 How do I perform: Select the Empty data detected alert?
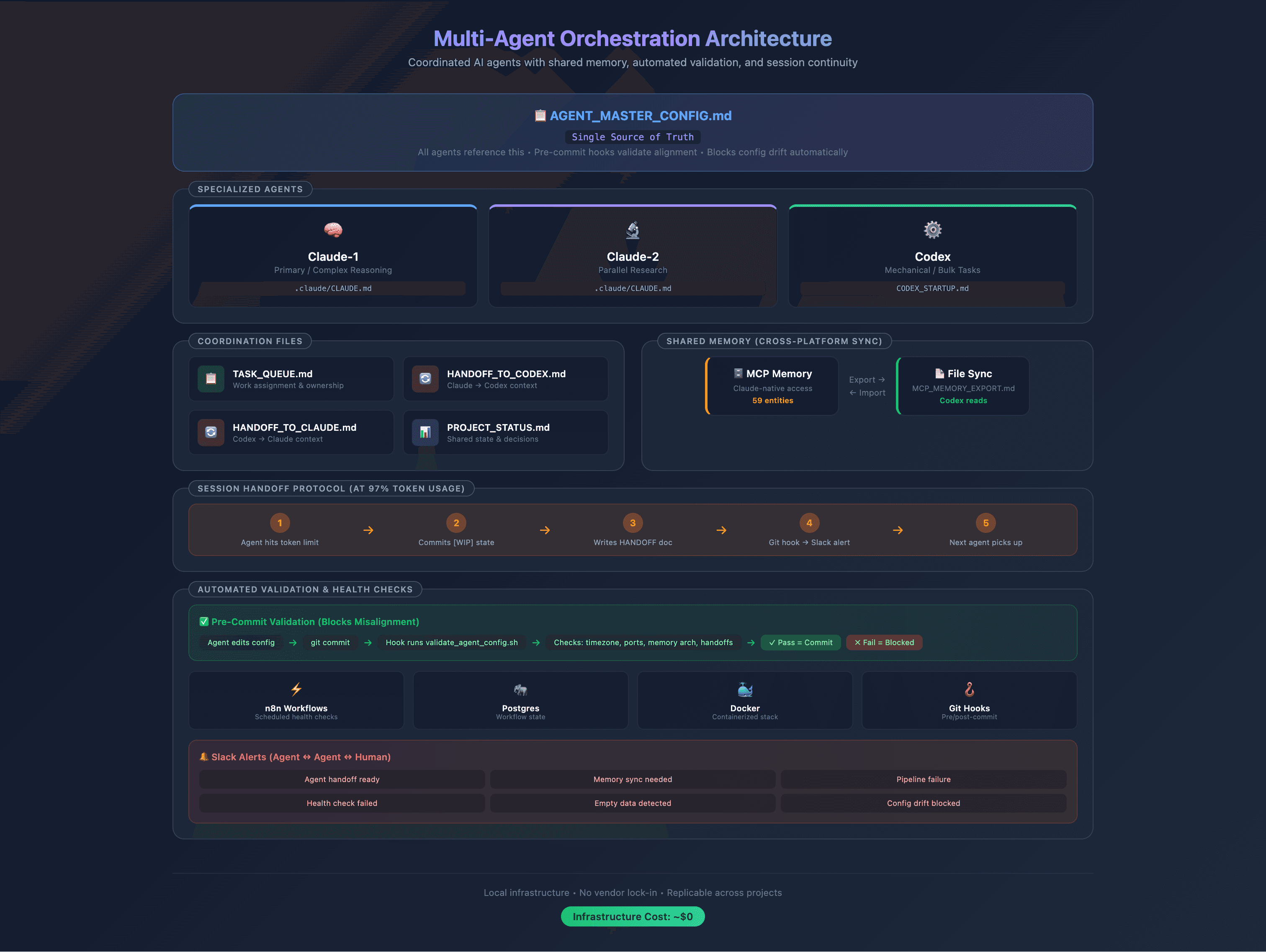tap(633, 803)
